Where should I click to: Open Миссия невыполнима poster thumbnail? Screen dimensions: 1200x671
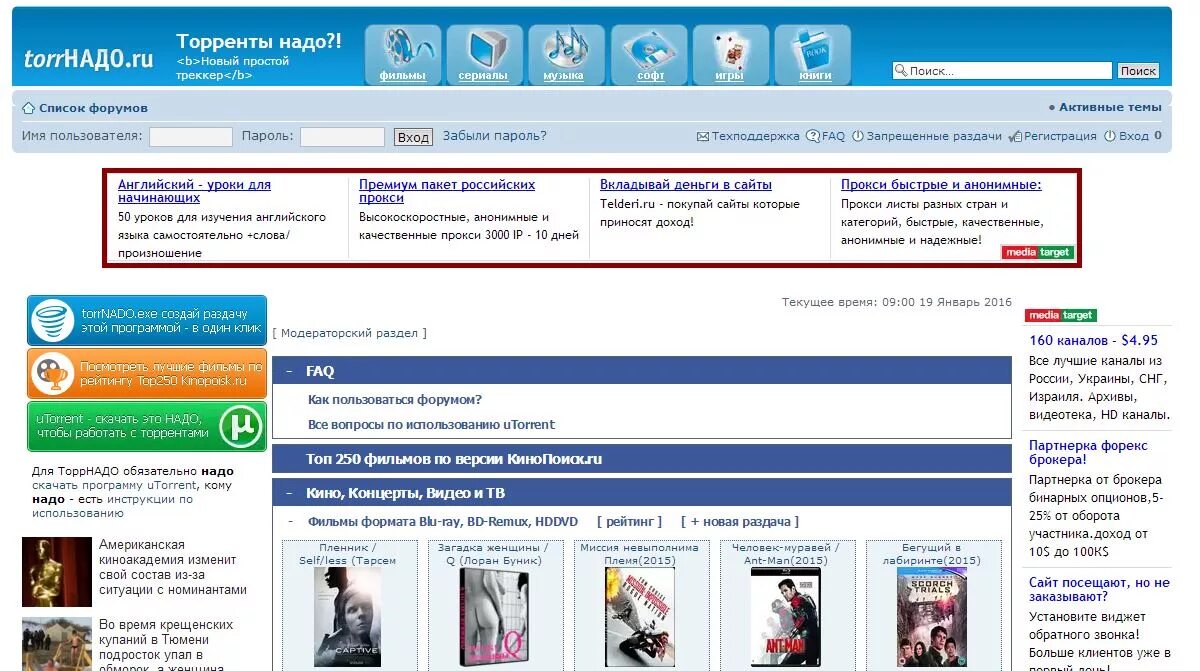point(639,616)
